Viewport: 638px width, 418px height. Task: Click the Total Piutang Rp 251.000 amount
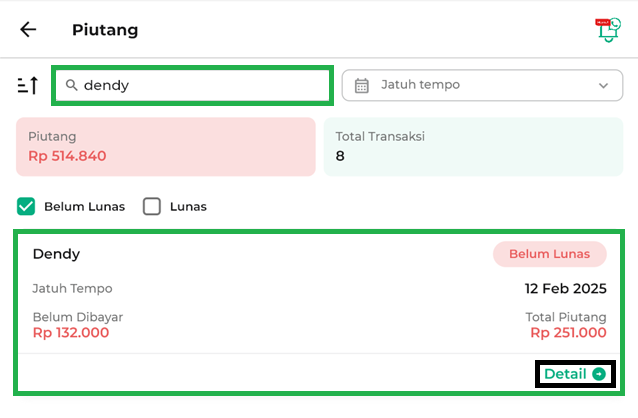point(568,333)
